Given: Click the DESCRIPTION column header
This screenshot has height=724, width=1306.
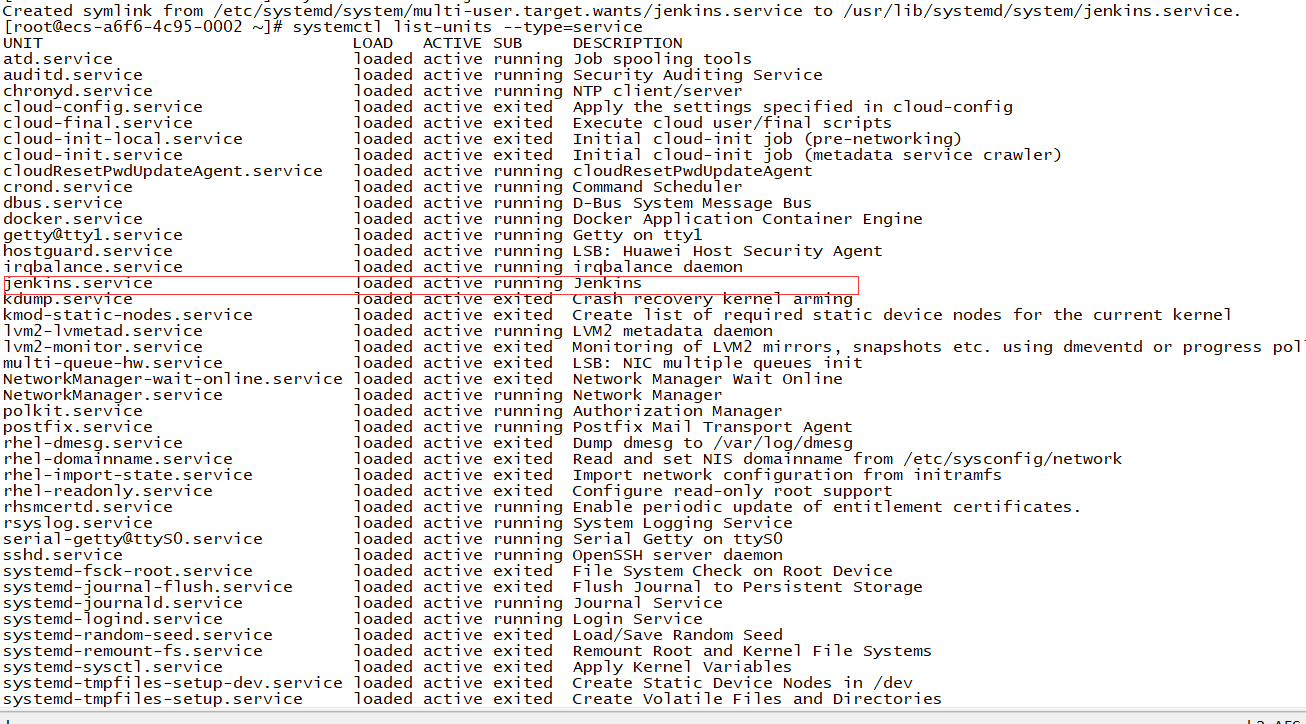Looking at the screenshot, I should 628,43.
